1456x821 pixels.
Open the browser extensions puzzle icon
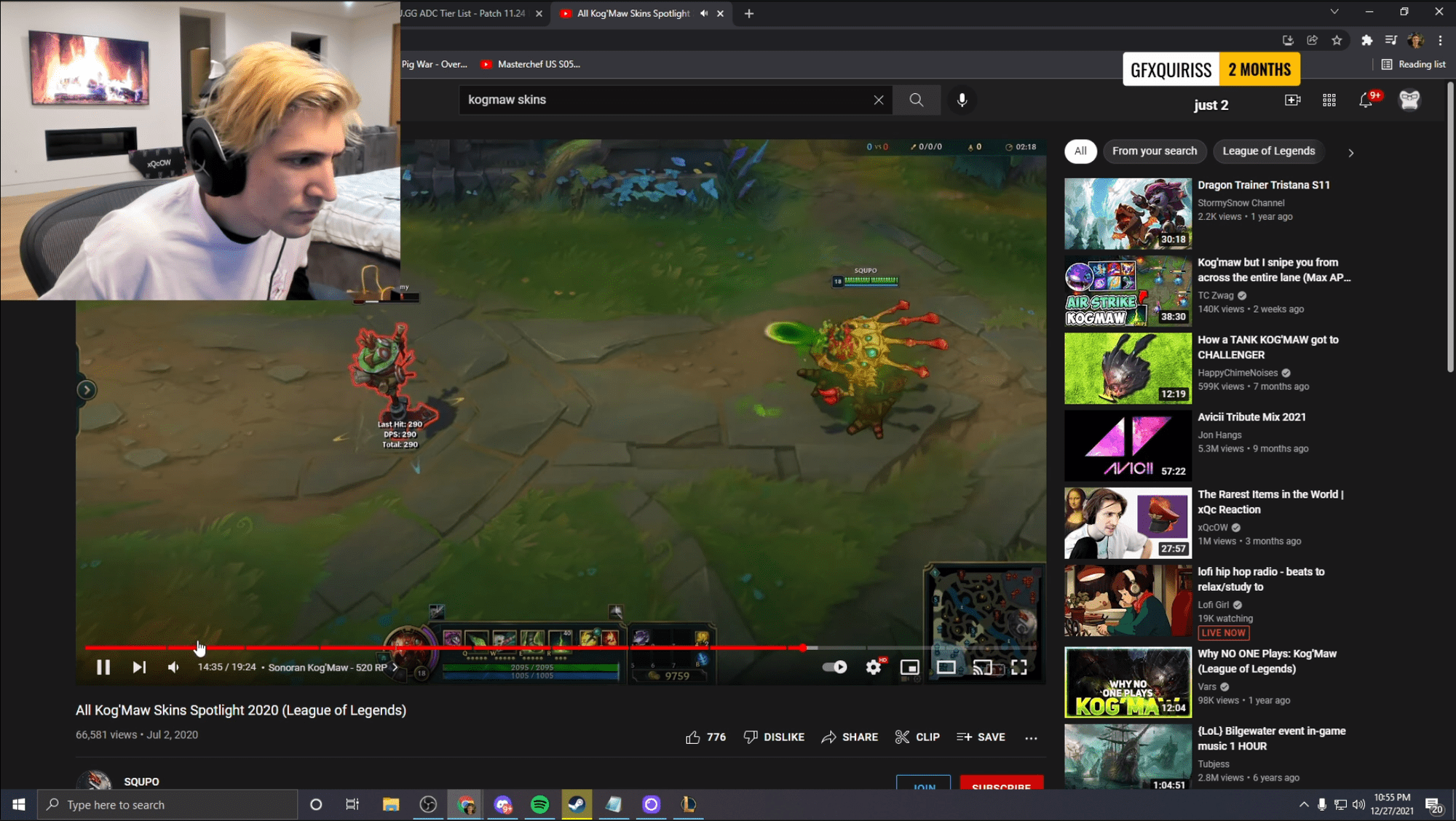[1366, 40]
